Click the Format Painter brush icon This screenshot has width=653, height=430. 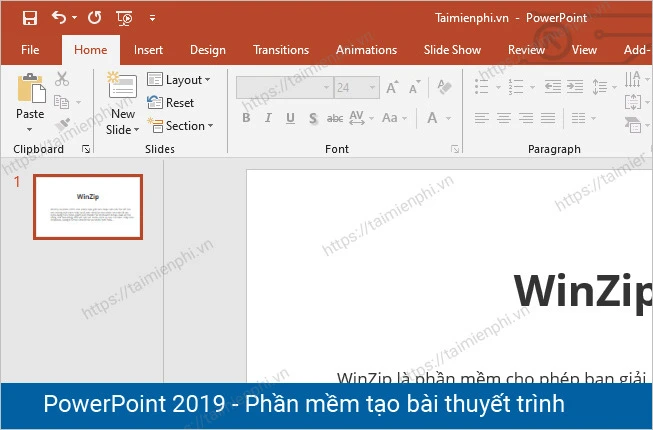coord(62,124)
